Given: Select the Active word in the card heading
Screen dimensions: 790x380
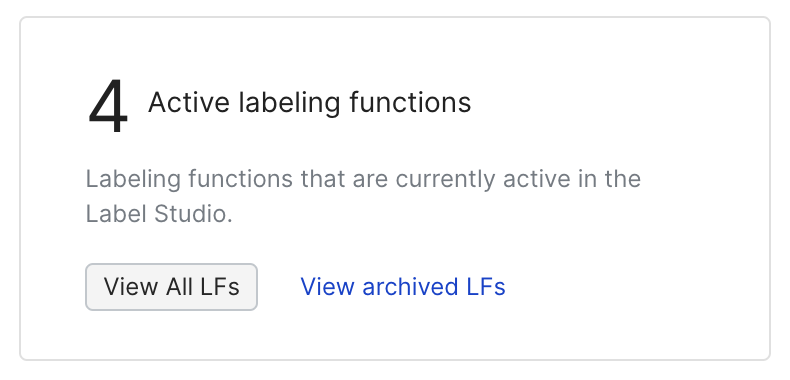Looking at the screenshot, I should (x=189, y=103).
